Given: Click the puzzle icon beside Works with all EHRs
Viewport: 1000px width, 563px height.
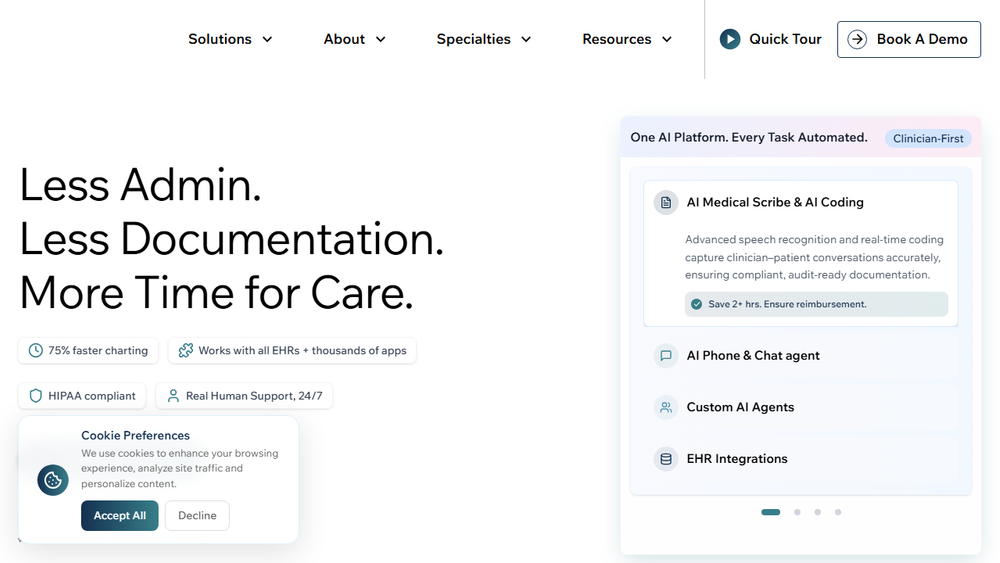Looking at the screenshot, I should 186,351.
